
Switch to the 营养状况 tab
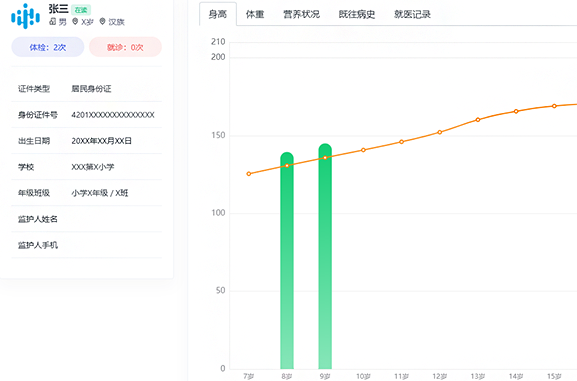coord(301,14)
